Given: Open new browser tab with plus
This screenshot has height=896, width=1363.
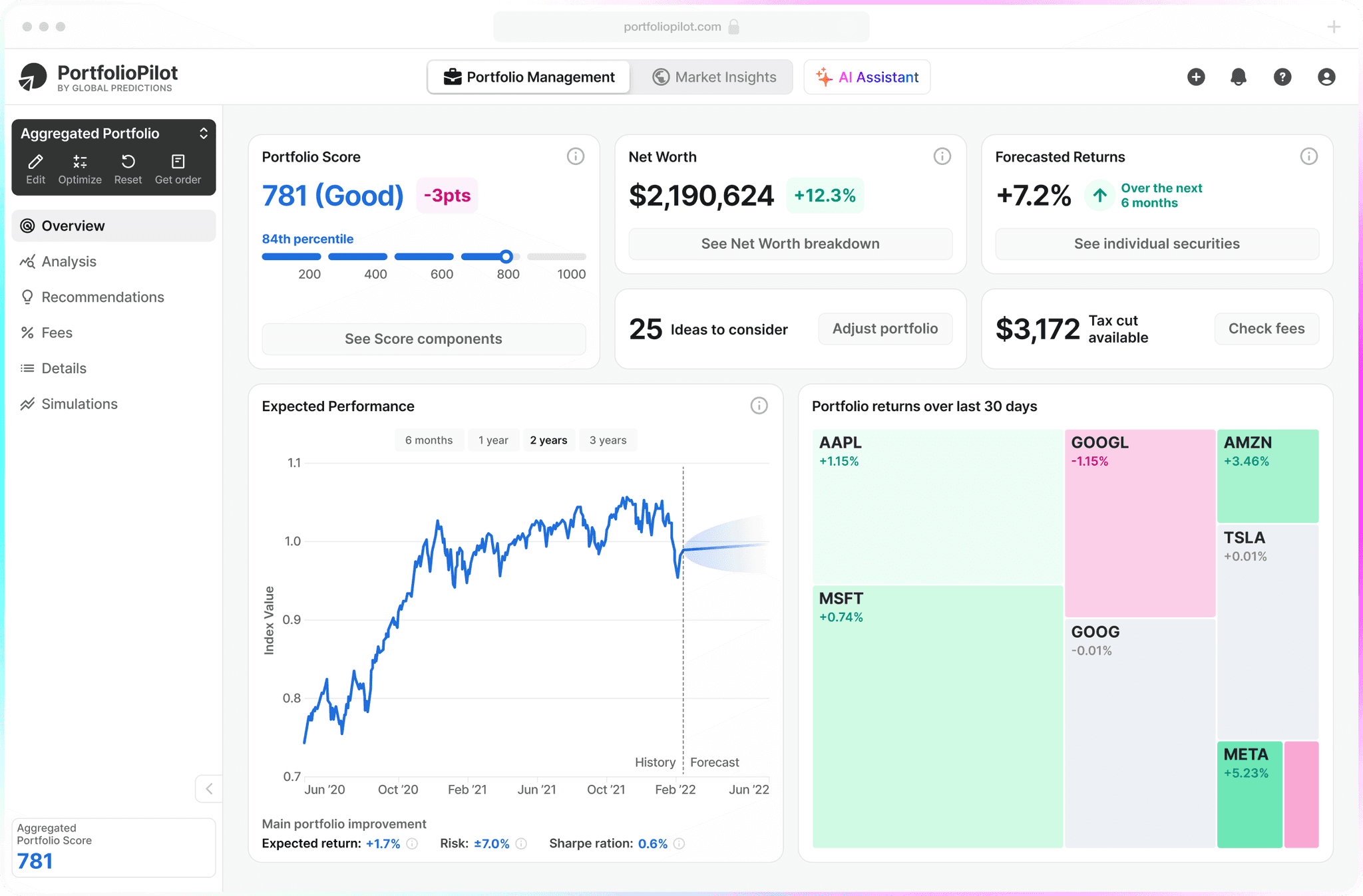Looking at the screenshot, I should click(x=1334, y=27).
